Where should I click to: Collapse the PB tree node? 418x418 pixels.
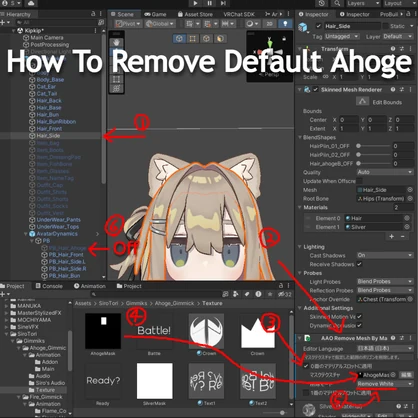click(x=32, y=241)
